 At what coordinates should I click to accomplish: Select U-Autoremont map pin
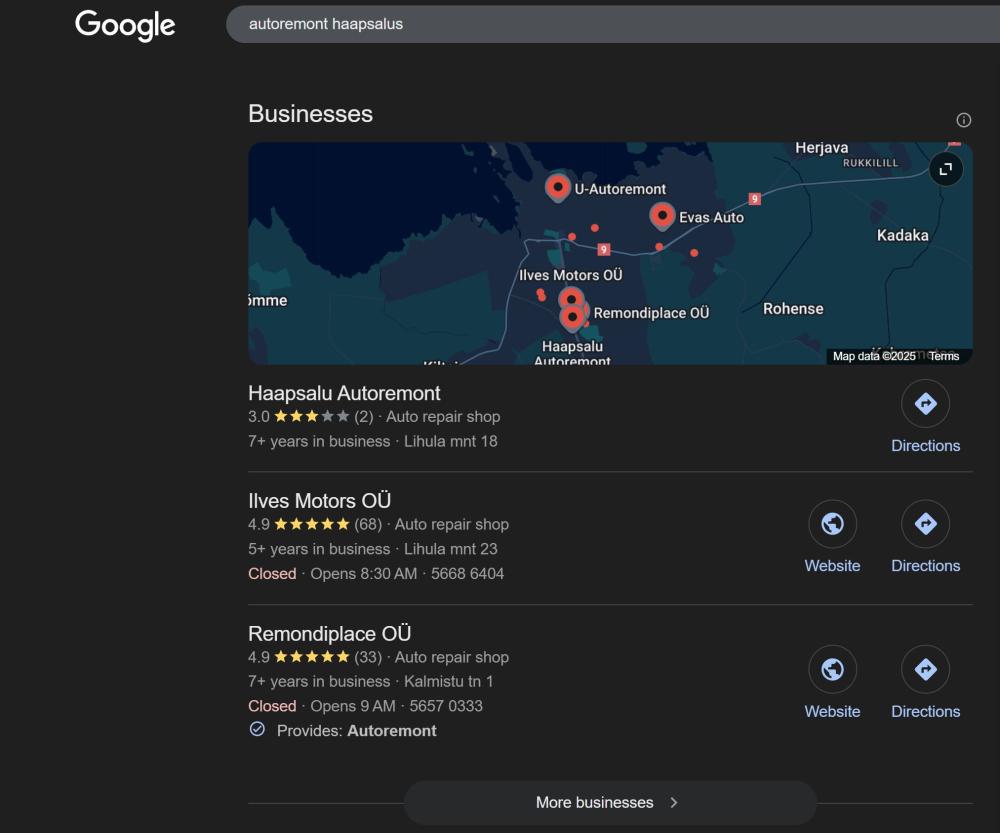coord(558,187)
